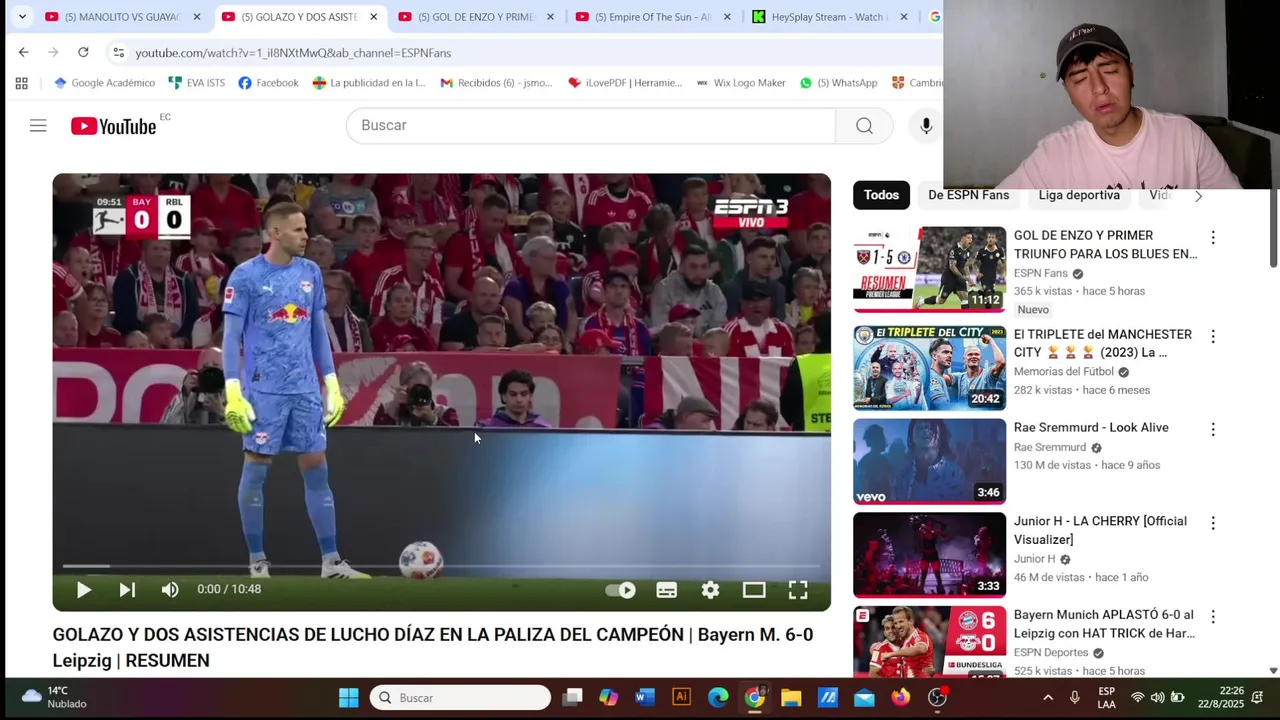Open Google Académico bookmark
The height and width of the screenshot is (720, 1280).
(104, 83)
